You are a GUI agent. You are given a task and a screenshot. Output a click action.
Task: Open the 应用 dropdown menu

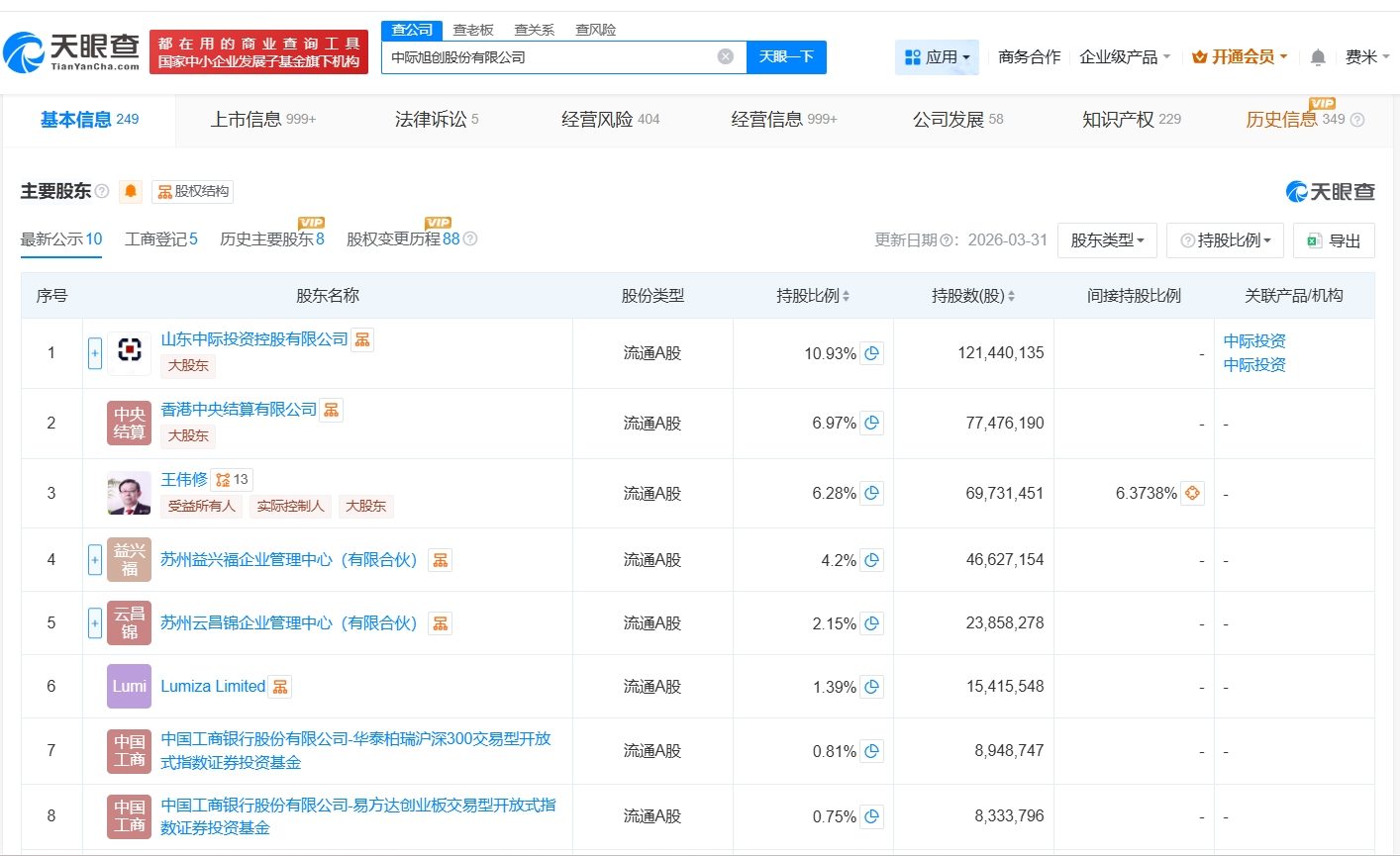point(937,57)
